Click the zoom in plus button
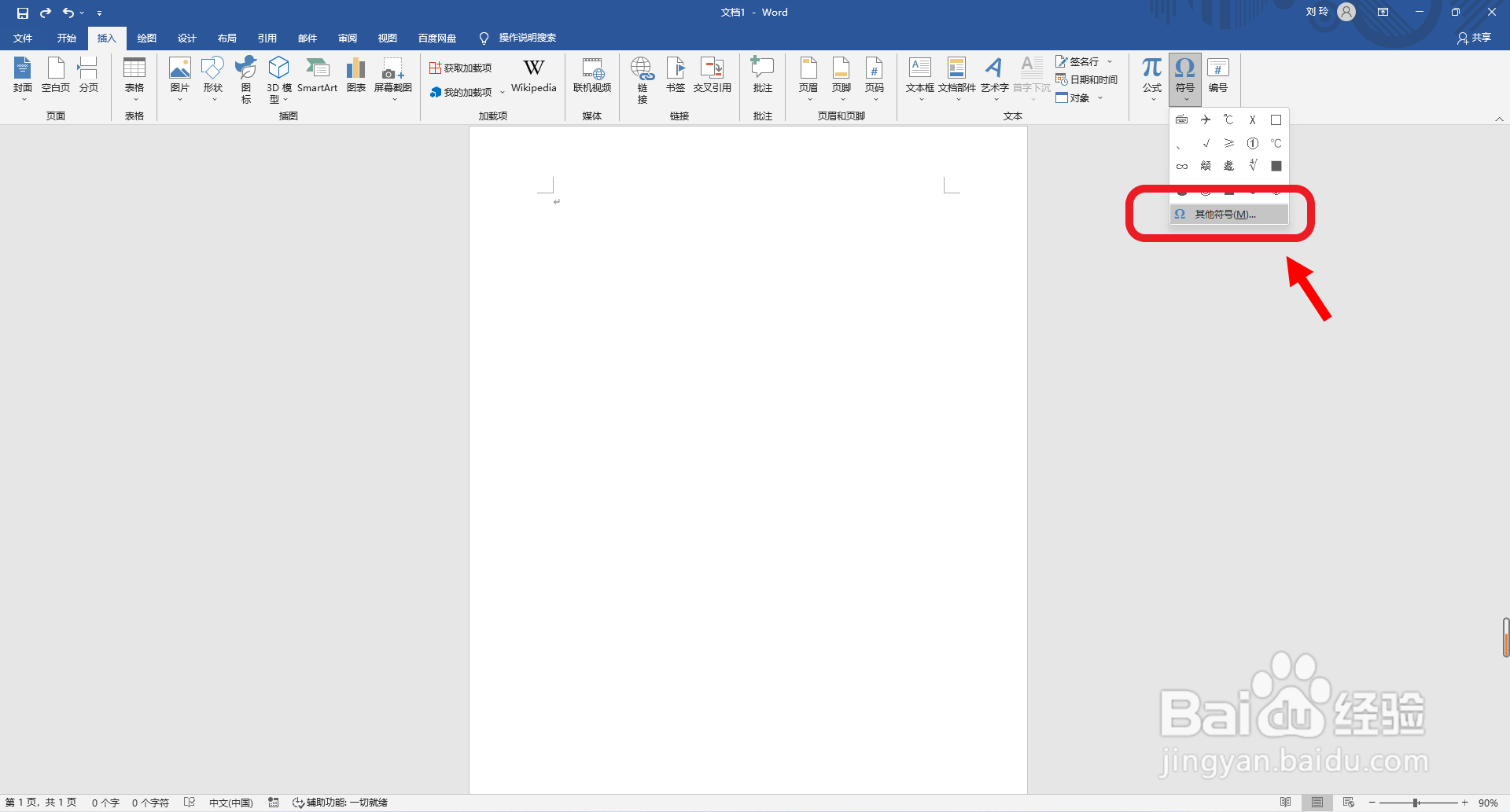This screenshot has width=1510, height=812. coord(1465,803)
